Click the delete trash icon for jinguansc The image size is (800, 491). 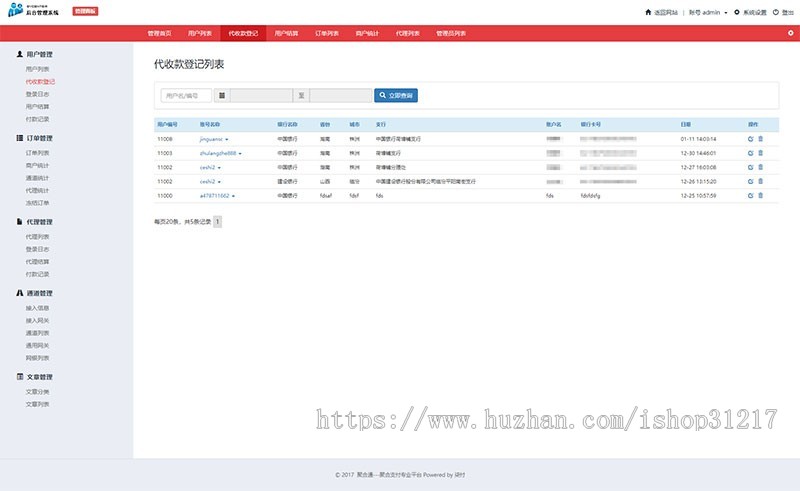[760, 139]
